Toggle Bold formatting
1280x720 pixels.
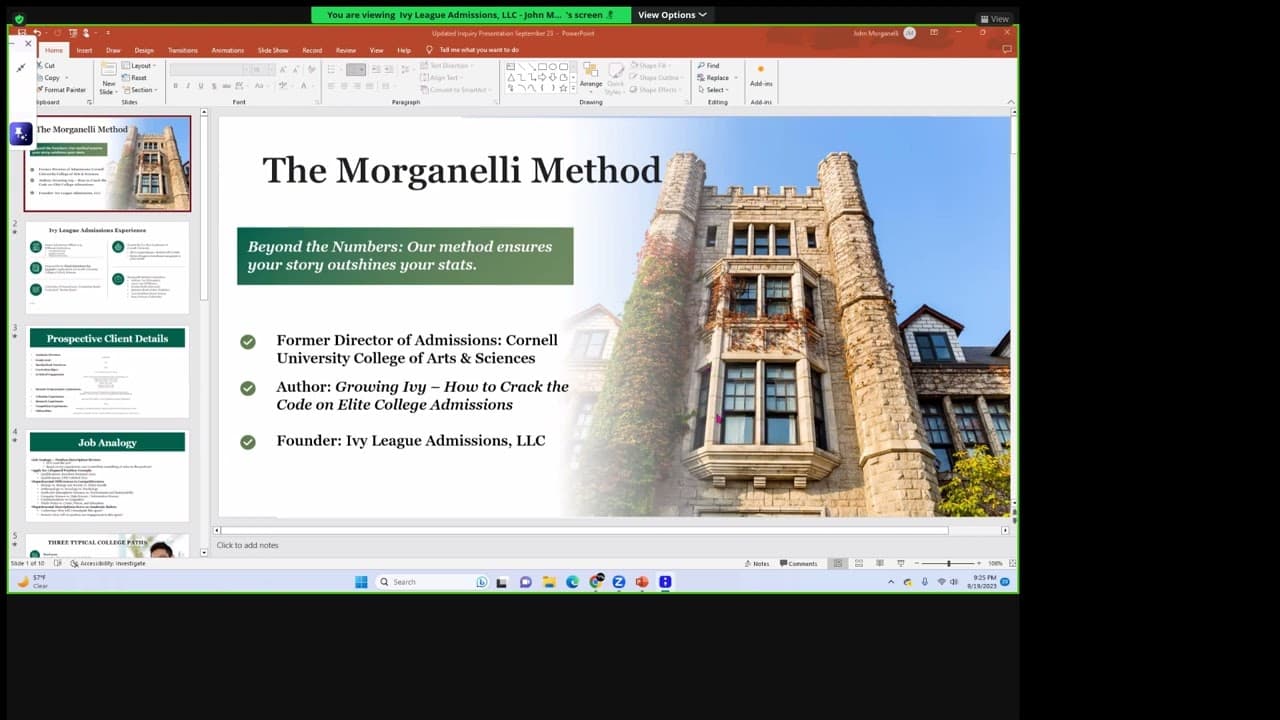pos(175,86)
